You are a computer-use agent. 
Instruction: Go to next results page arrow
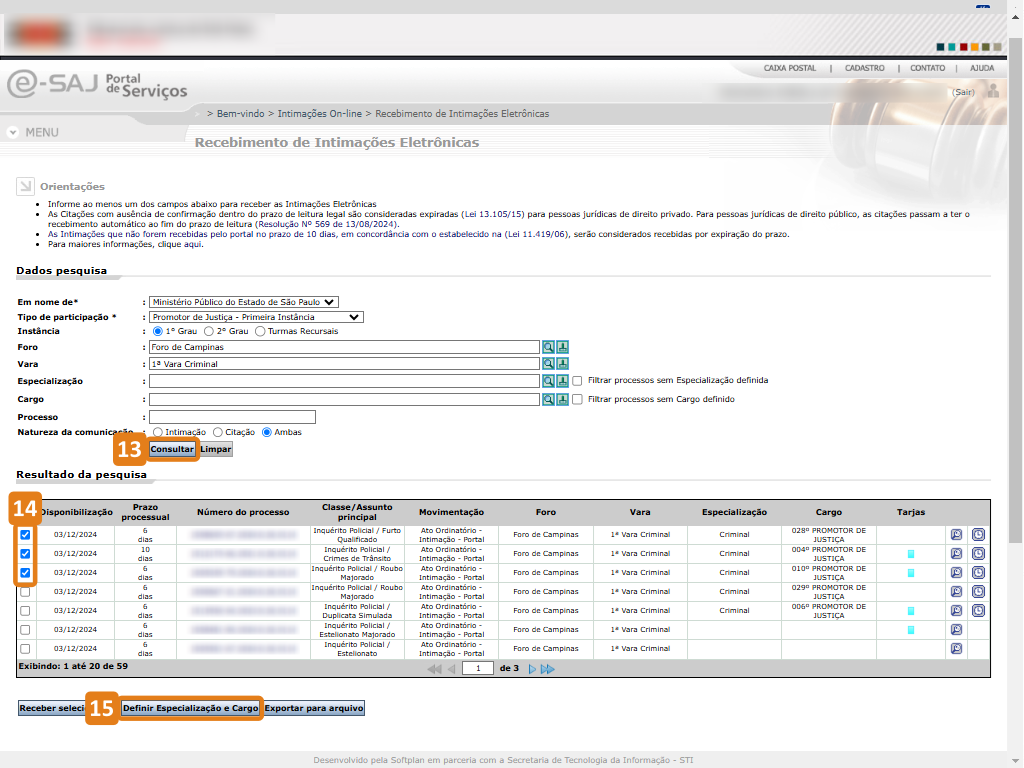point(532,669)
